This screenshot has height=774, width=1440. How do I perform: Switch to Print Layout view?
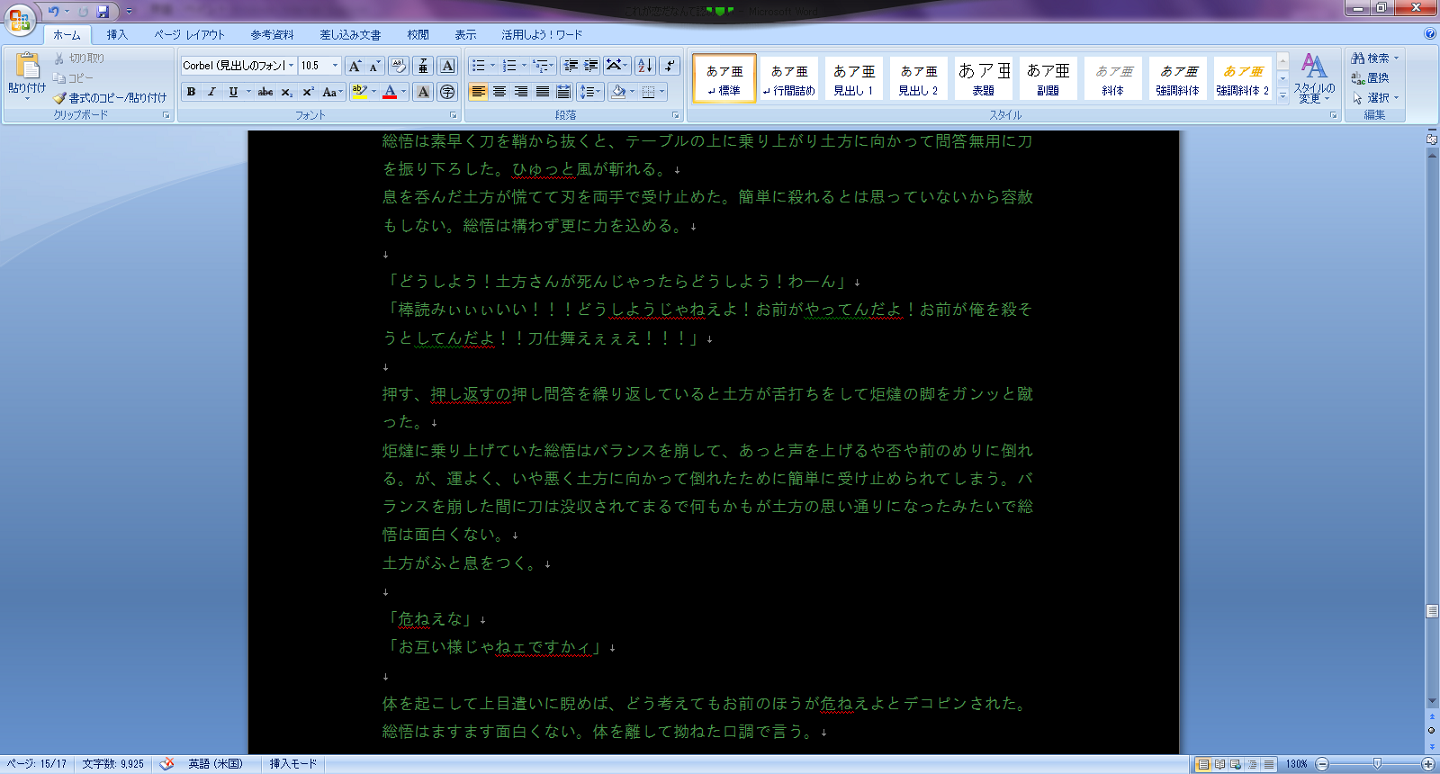[1204, 764]
